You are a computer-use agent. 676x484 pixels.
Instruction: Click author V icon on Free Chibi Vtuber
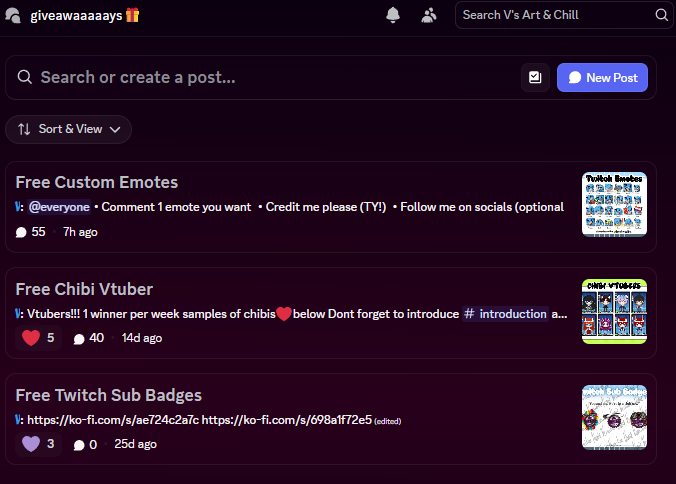point(18,314)
